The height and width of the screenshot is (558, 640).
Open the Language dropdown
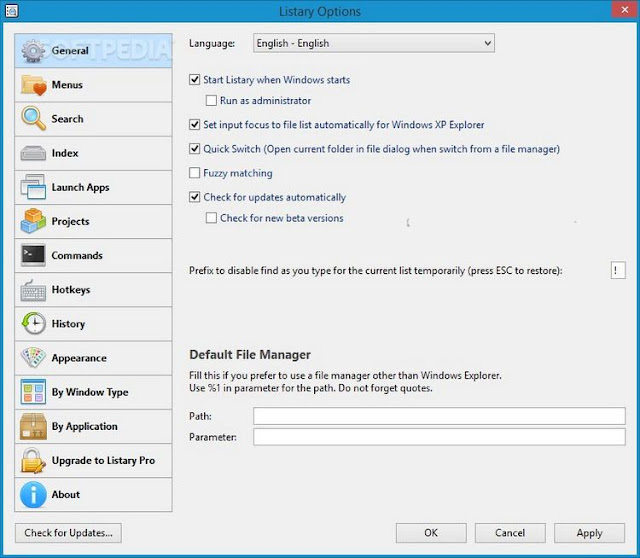373,43
